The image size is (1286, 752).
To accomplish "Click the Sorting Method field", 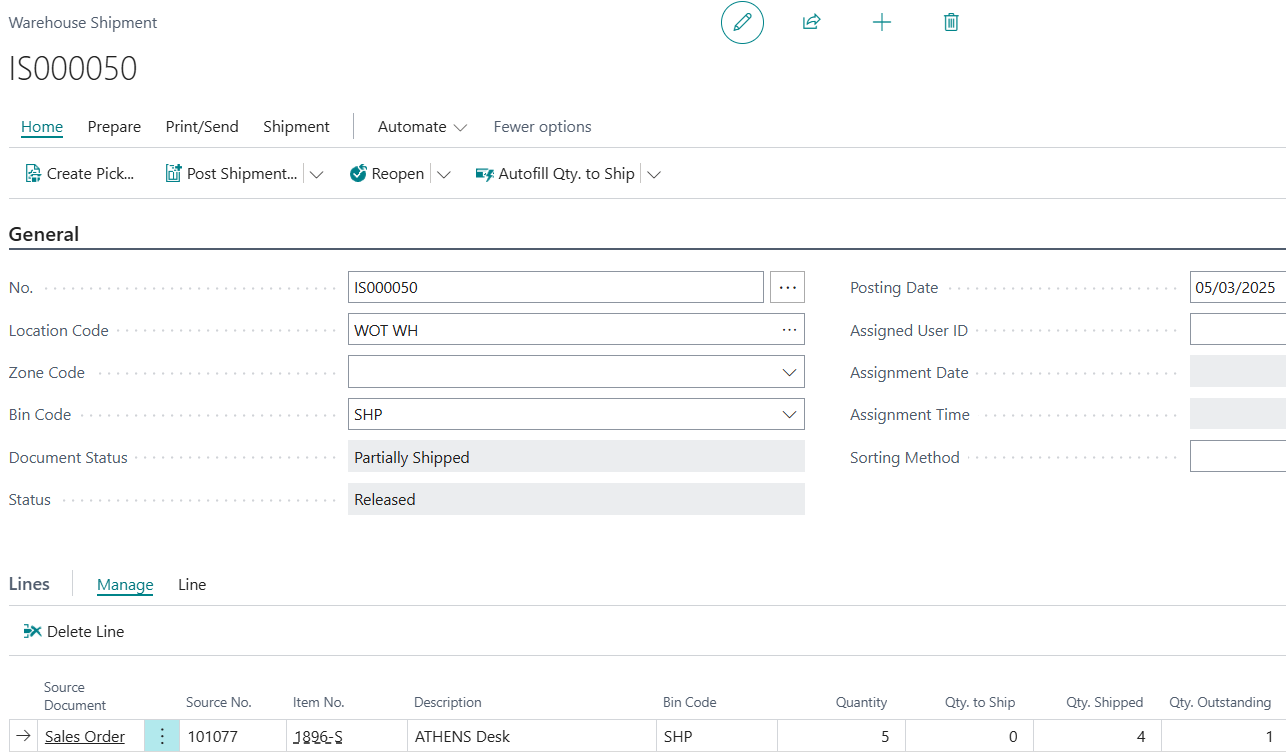I will click(1238, 457).
